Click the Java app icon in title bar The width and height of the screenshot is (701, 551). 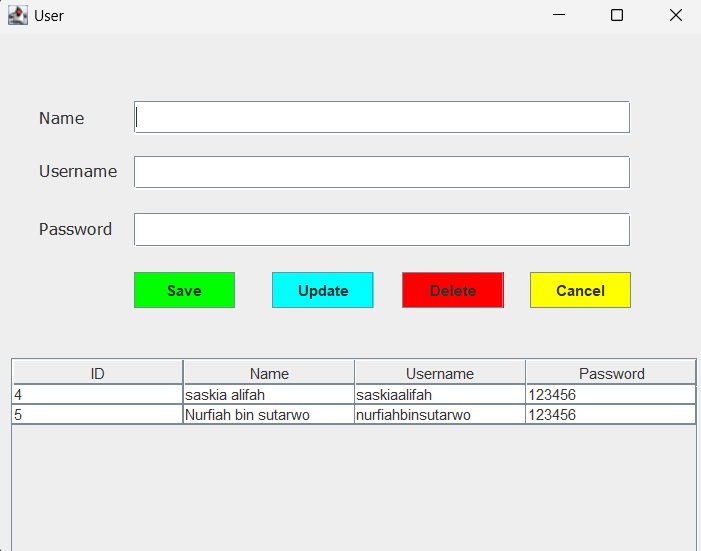pyautogui.click(x=17, y=16)
